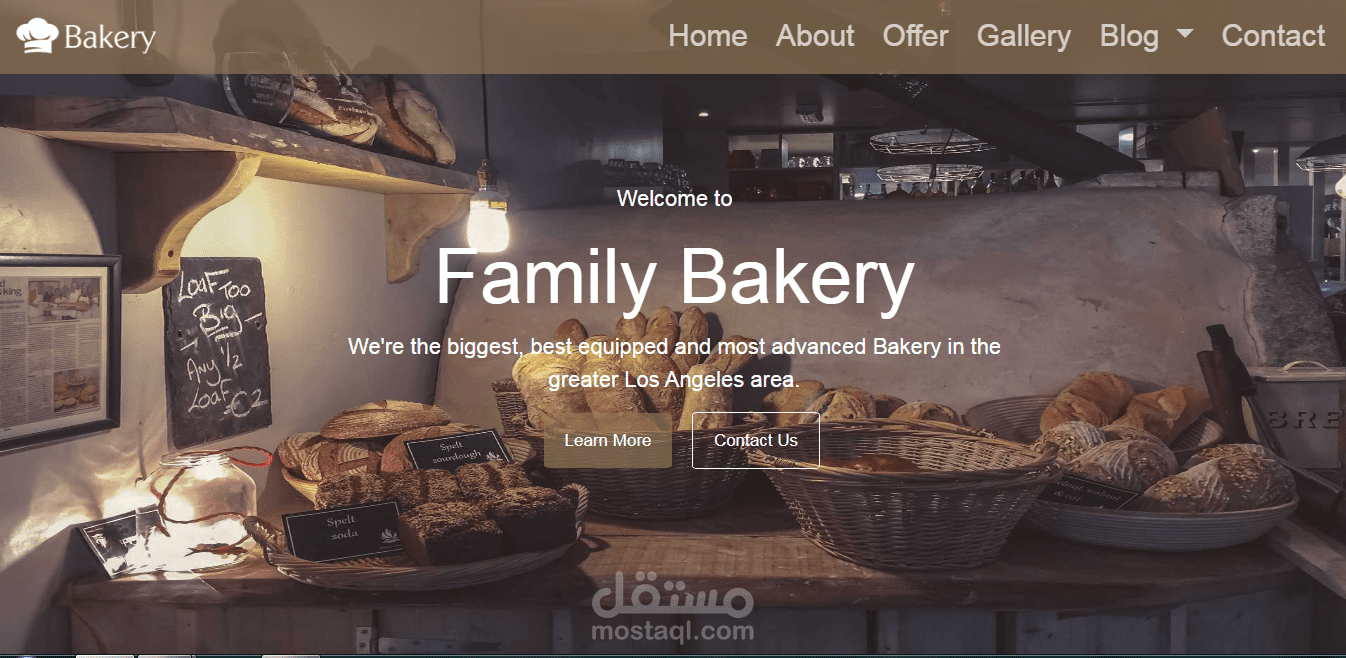Screen dimensions: 1346x658
Task: Click the Contact Us outlined button
Action: [x=756, y=440]
